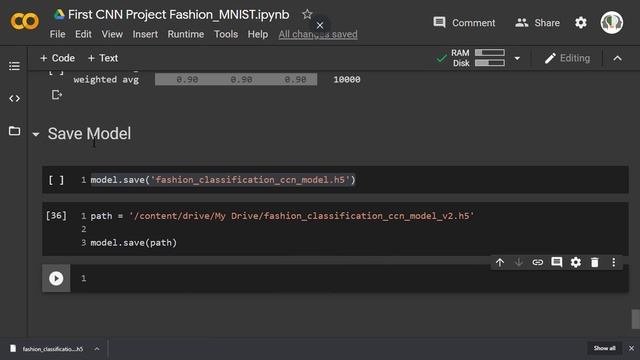
Task: Click the model.save(path) code line
Action: [133, 242]
